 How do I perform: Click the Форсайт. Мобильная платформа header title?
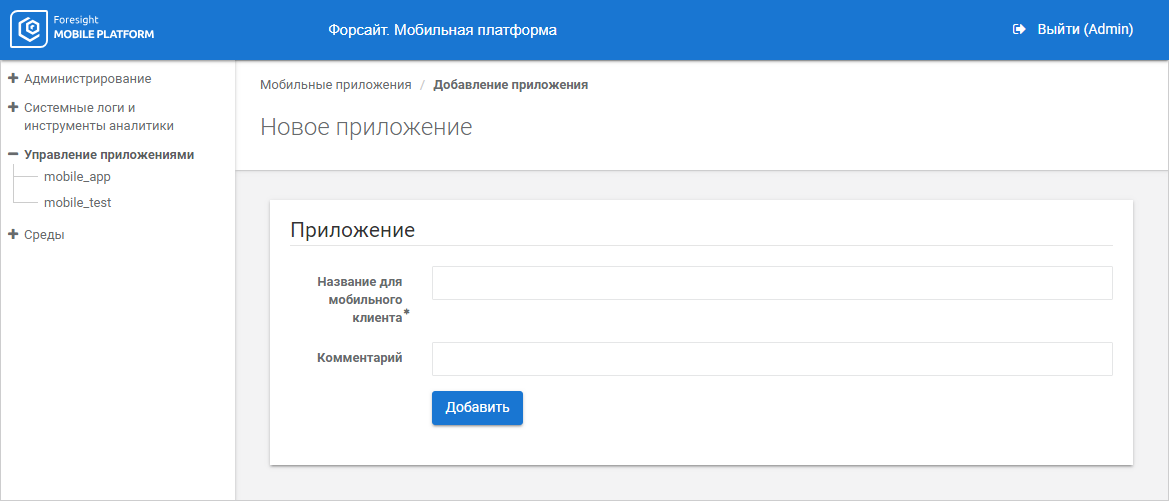click(442, 30)
